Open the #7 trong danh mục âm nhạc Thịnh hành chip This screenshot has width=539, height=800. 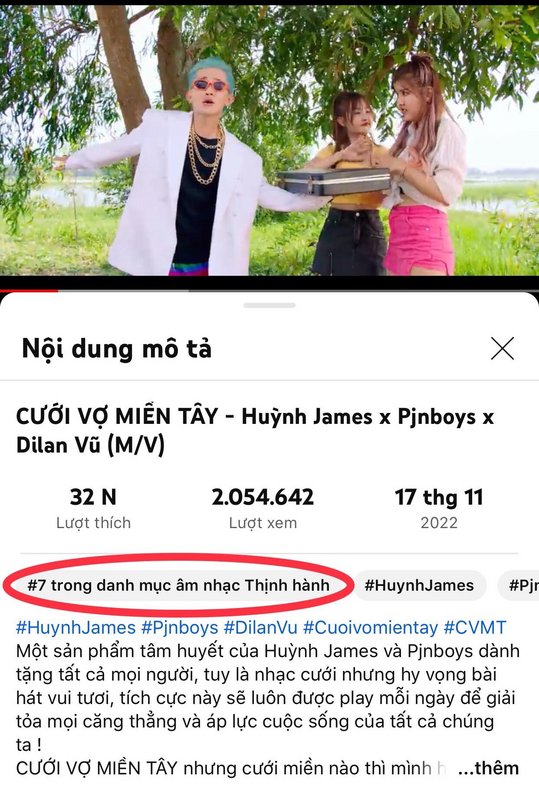(178, 585)
